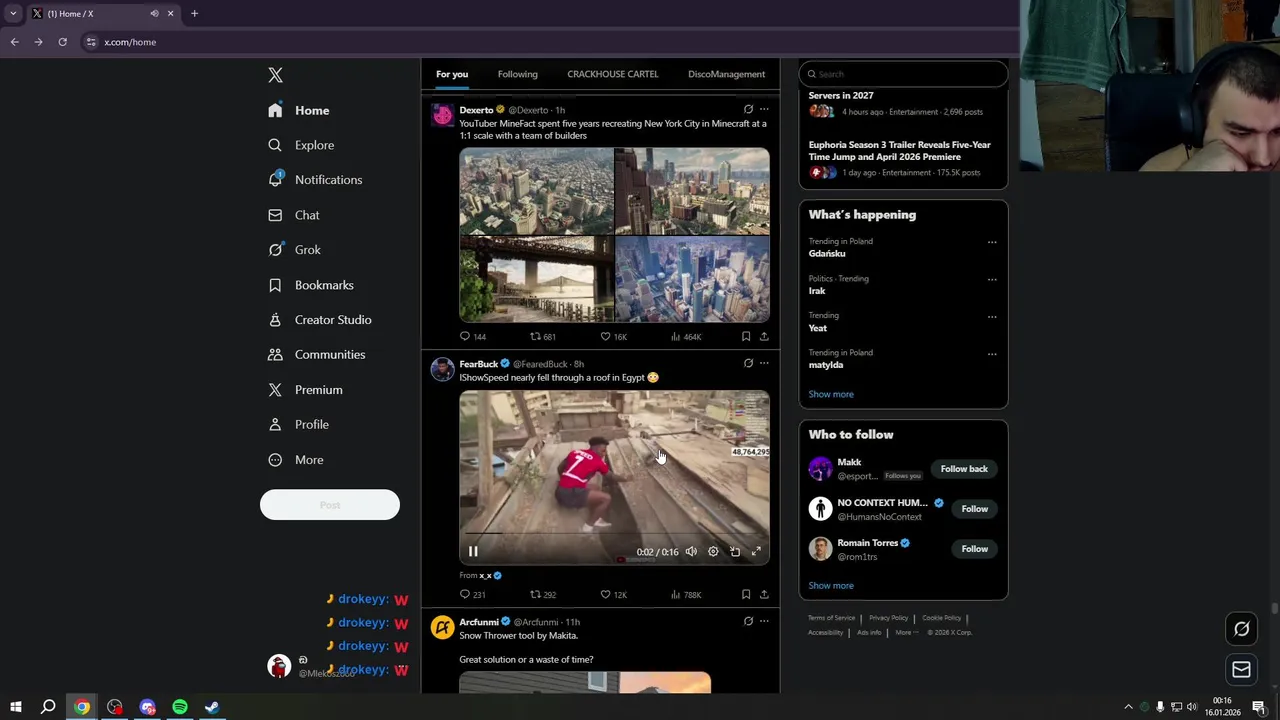
Task: Click the Search X input field
Action: coord(903,74)
